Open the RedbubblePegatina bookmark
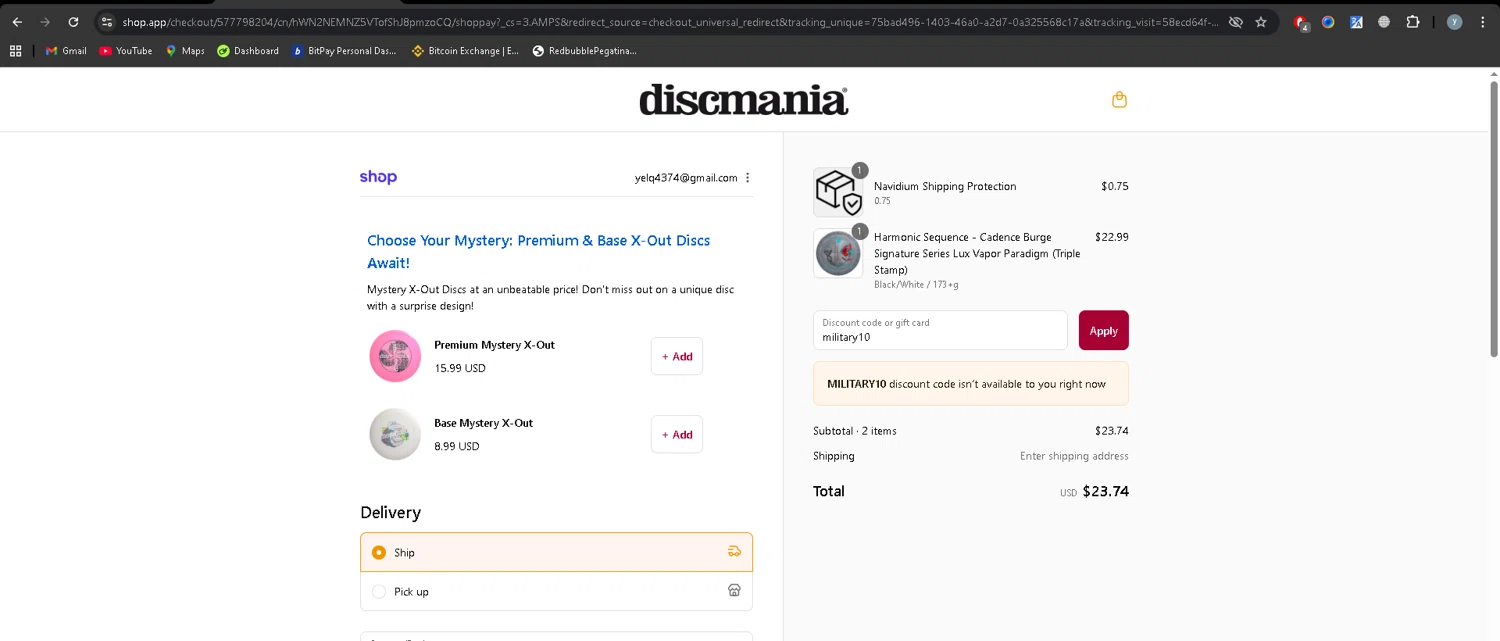 [584, 51]
